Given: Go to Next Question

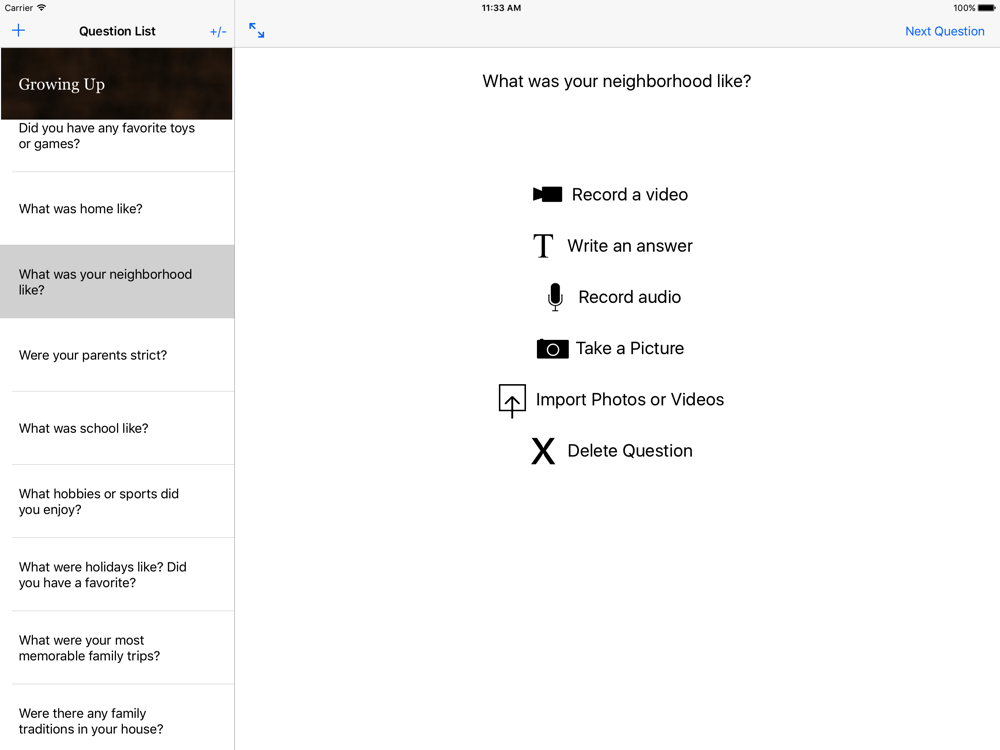Looking at the screenshot, I should coord(945,31).
